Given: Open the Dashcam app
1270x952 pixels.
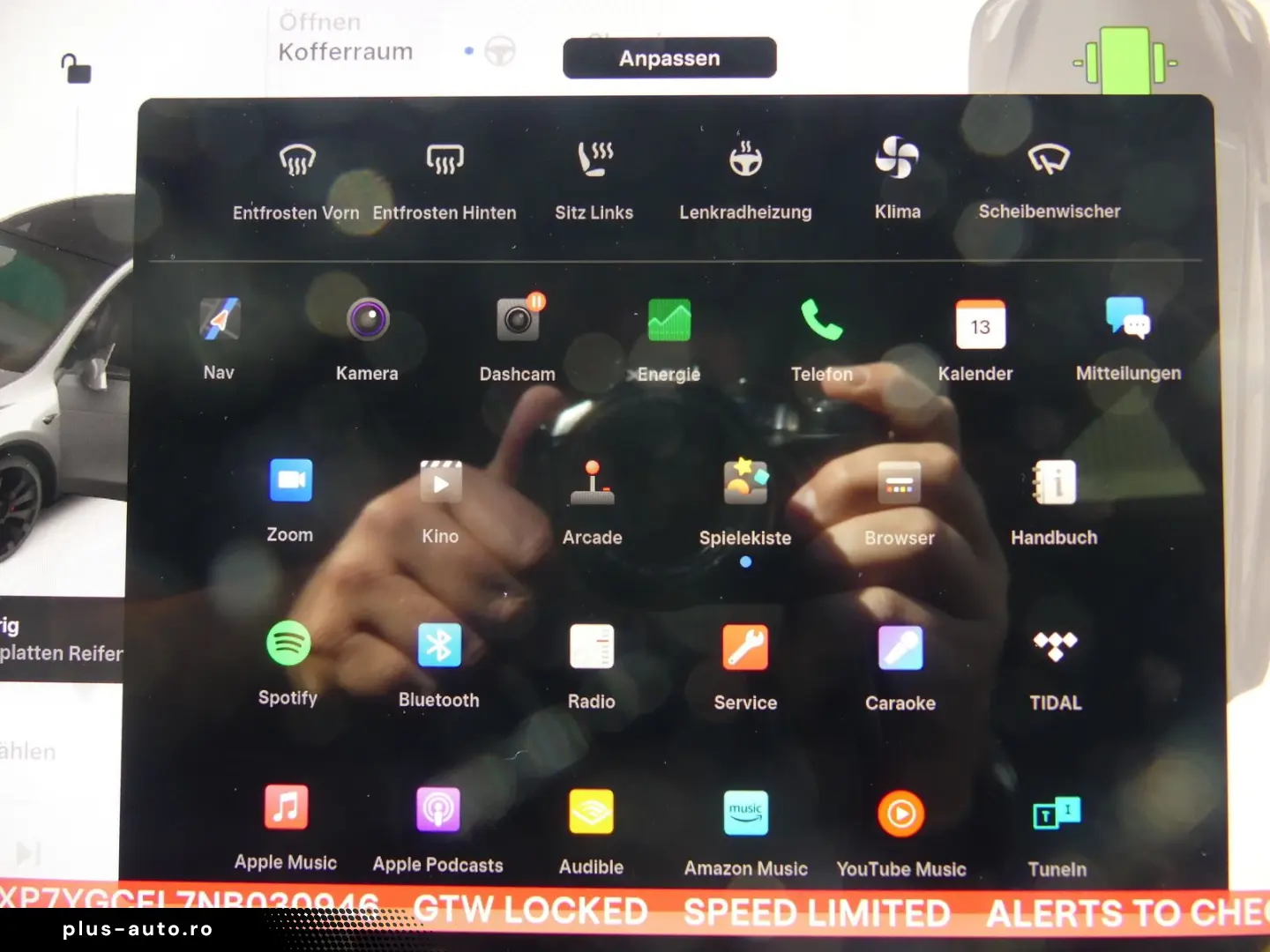Looking at the screenshot, I should tap(519, 319).
